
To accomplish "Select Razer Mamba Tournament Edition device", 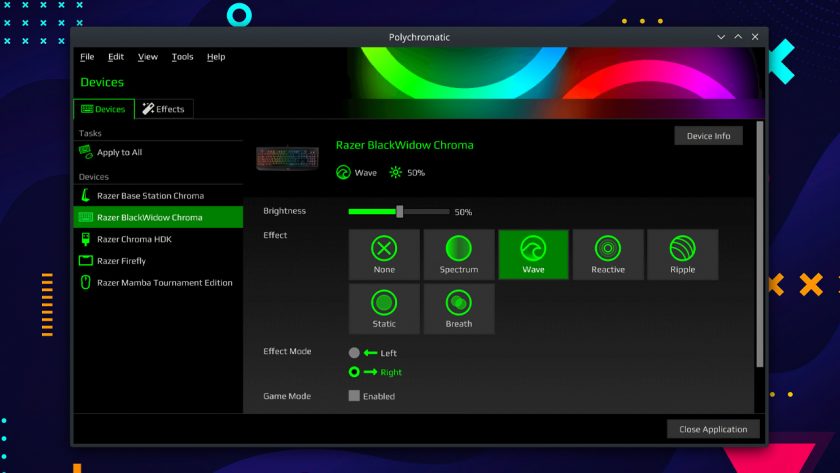I will click(x=158, y=282).
